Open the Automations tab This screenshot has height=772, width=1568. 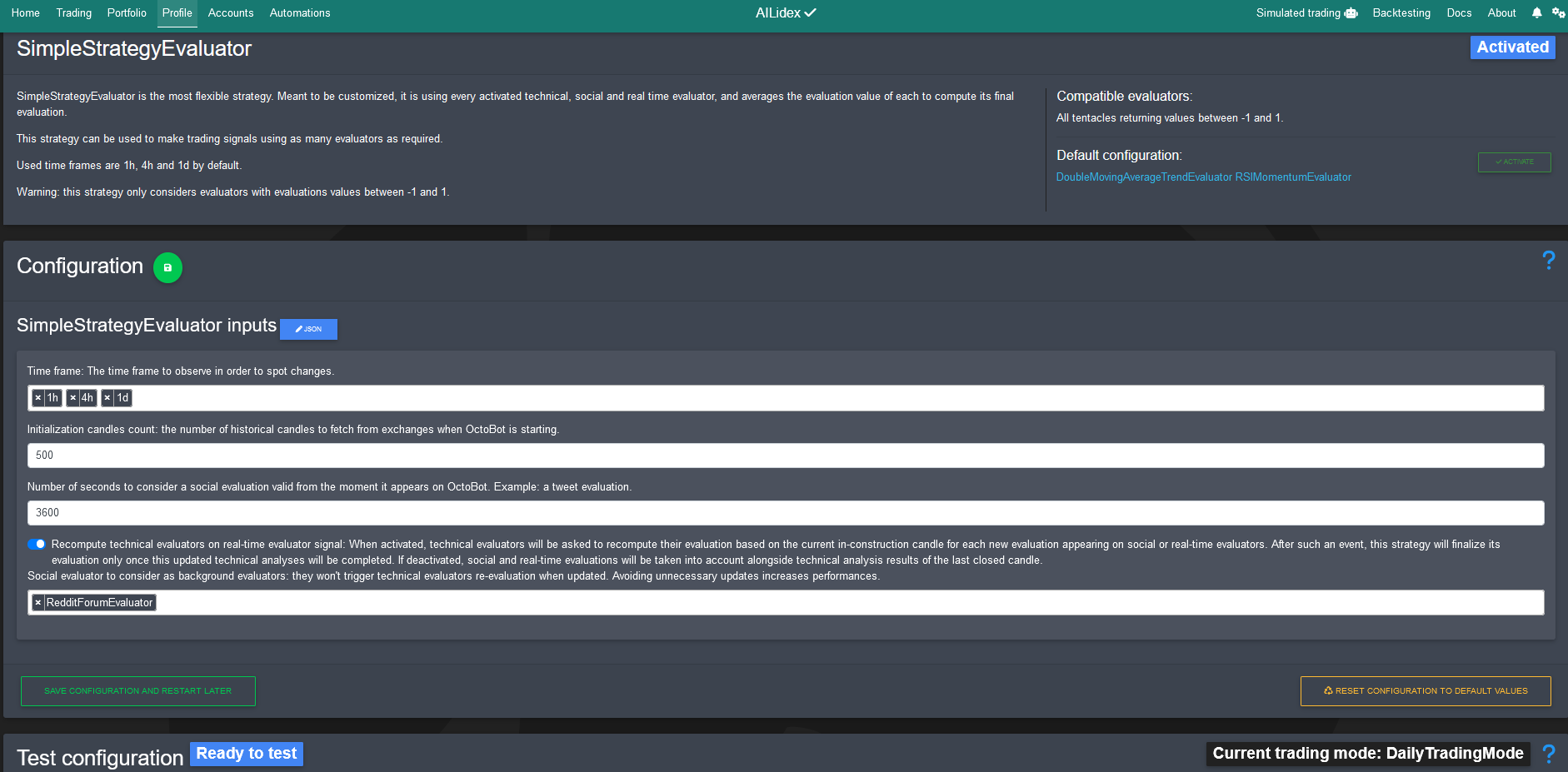[x=299, y=12]
